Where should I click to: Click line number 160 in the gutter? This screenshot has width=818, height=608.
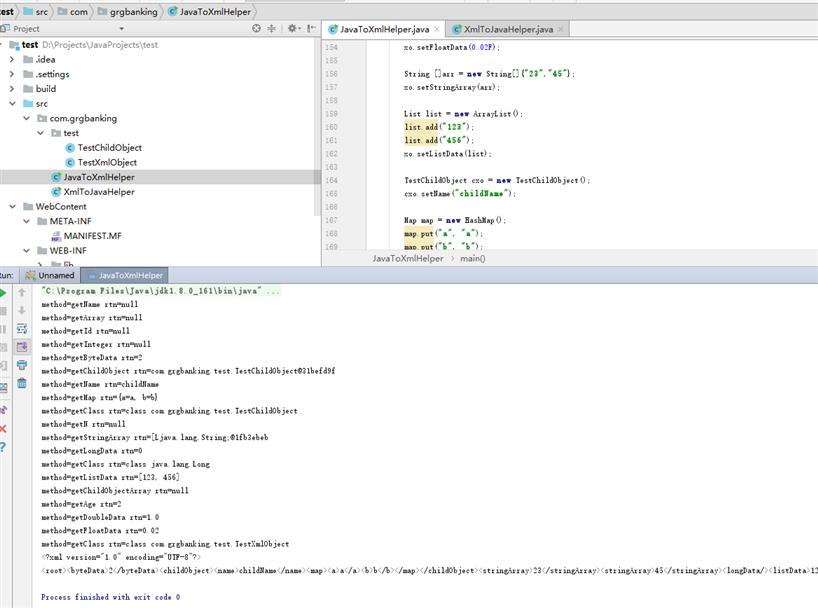(331, 127)
